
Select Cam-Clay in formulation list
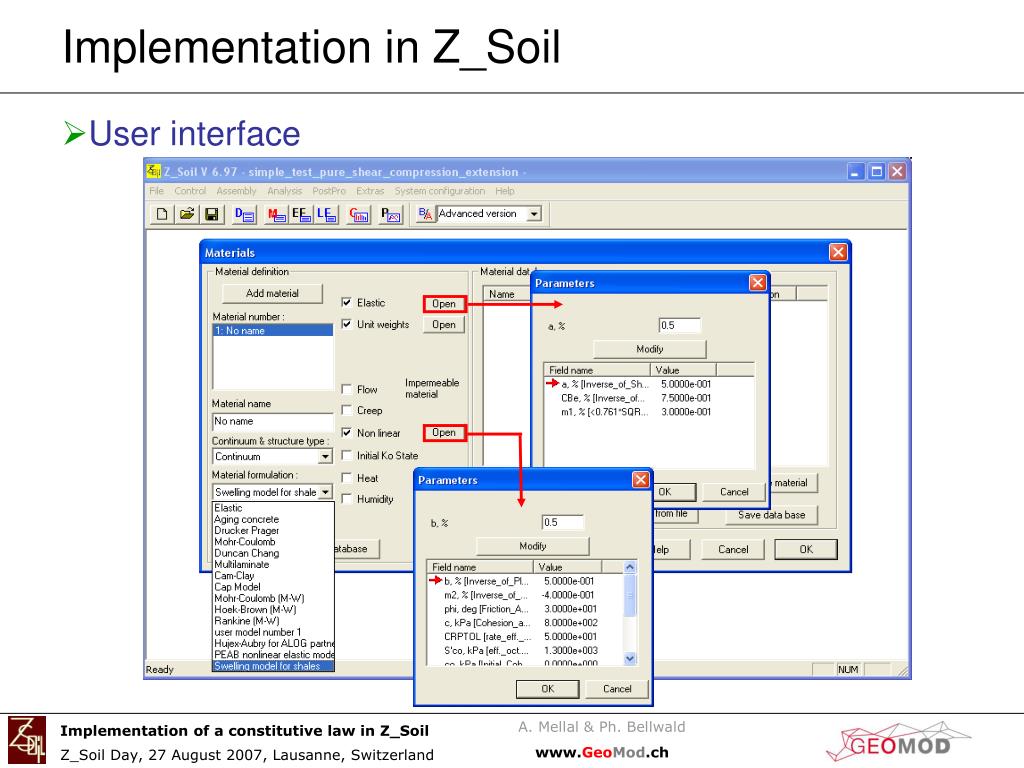(x=273, y=575)
